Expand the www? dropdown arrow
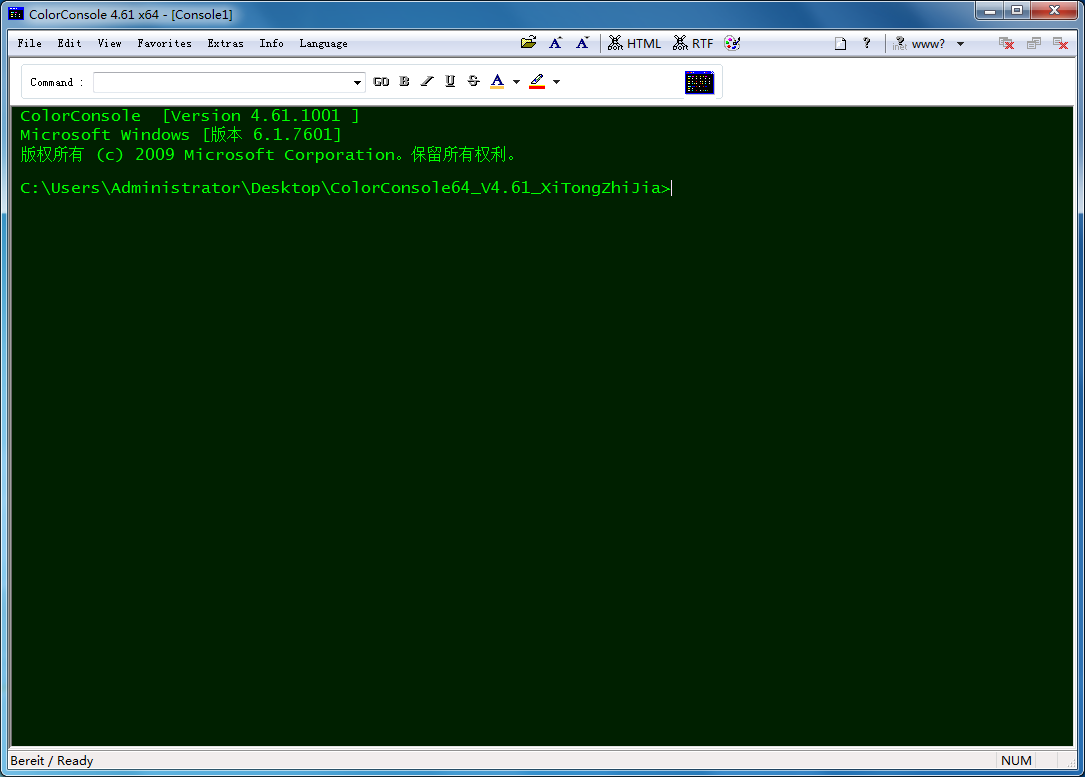This screenshot has height=777, width=1085. [960, 44]
